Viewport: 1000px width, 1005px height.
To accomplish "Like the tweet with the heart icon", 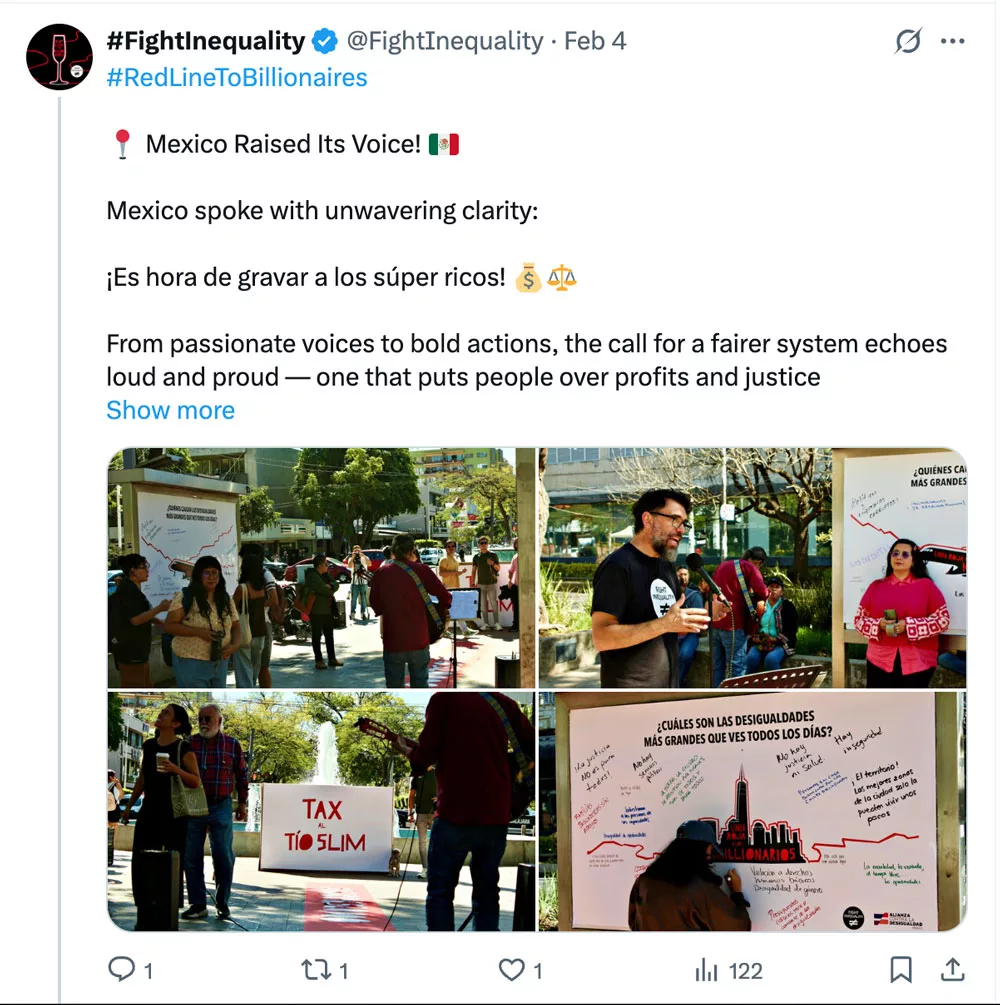I will coord(512,970).
